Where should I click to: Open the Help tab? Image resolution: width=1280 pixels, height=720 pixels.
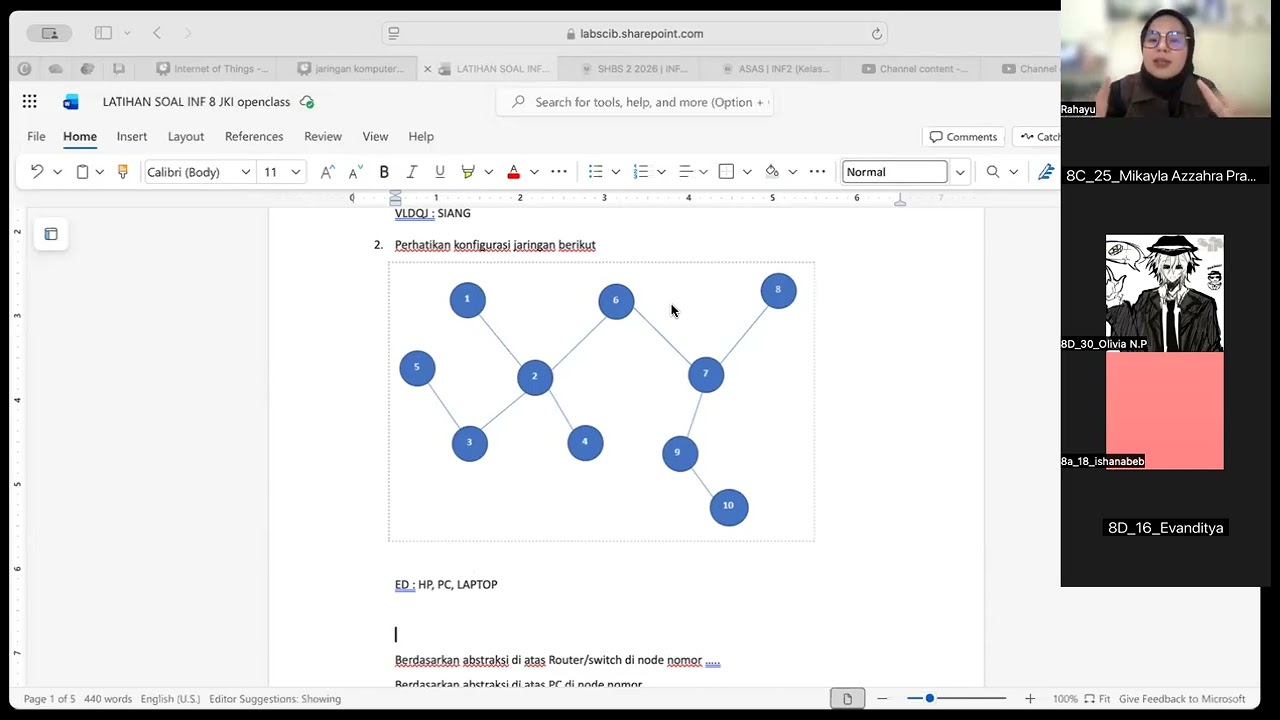point(421,136)
